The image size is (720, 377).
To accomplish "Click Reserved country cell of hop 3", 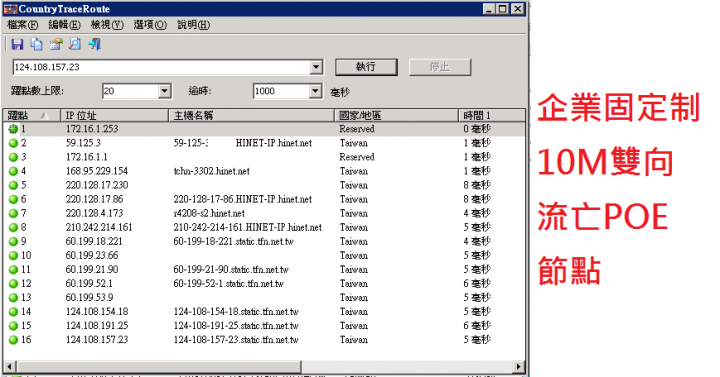I will click(357, 157).
